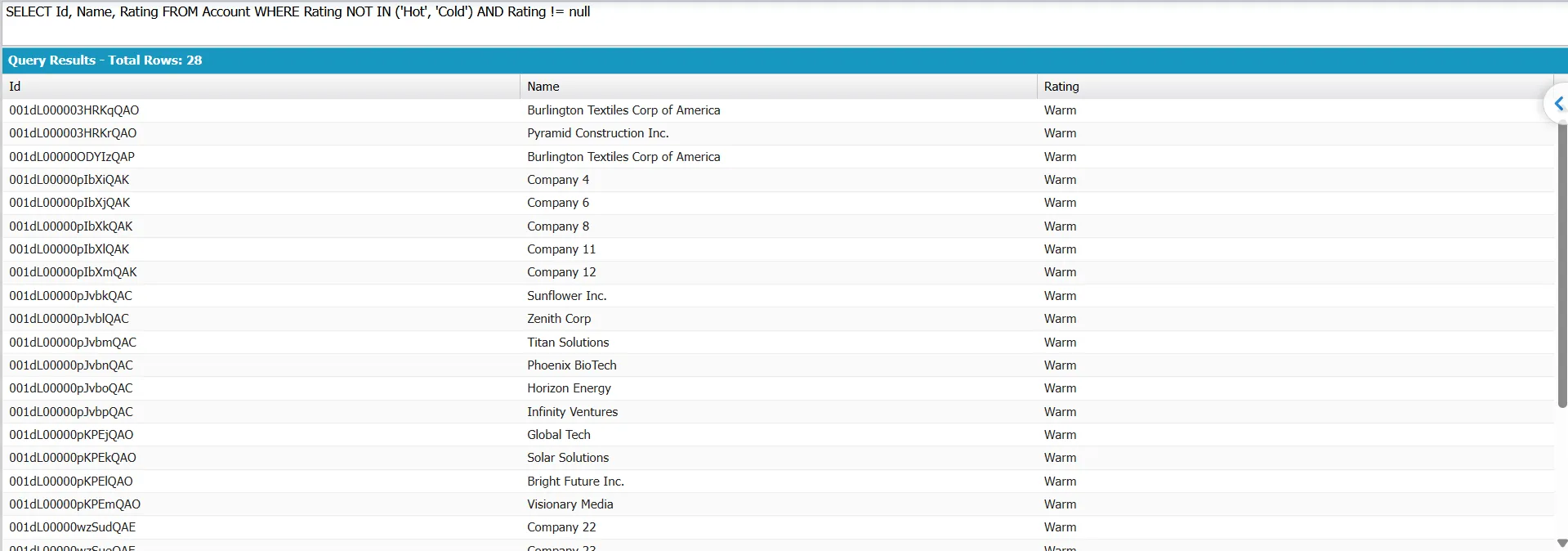1568x551 pixels.
Task: Click Warm rating in Pyramid Construction row
Action: (1060, 133)
